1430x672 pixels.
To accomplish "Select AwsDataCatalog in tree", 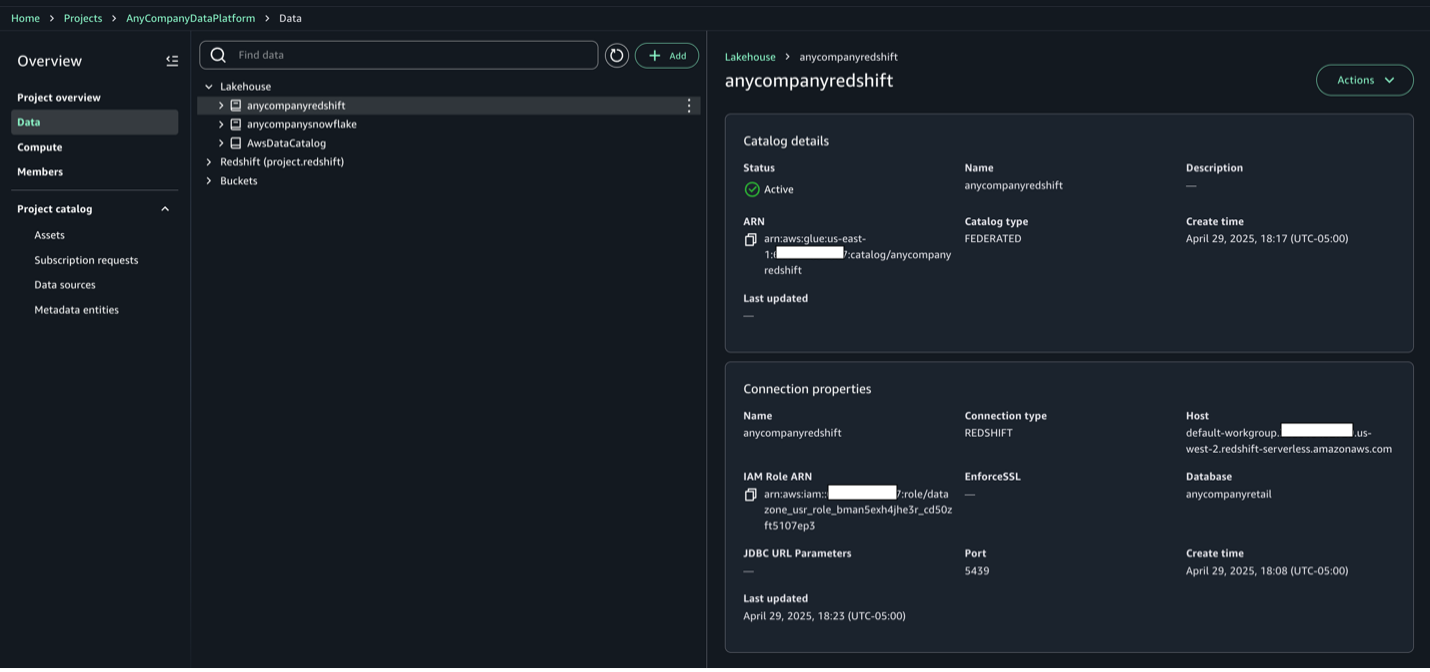I will point(287,143).
